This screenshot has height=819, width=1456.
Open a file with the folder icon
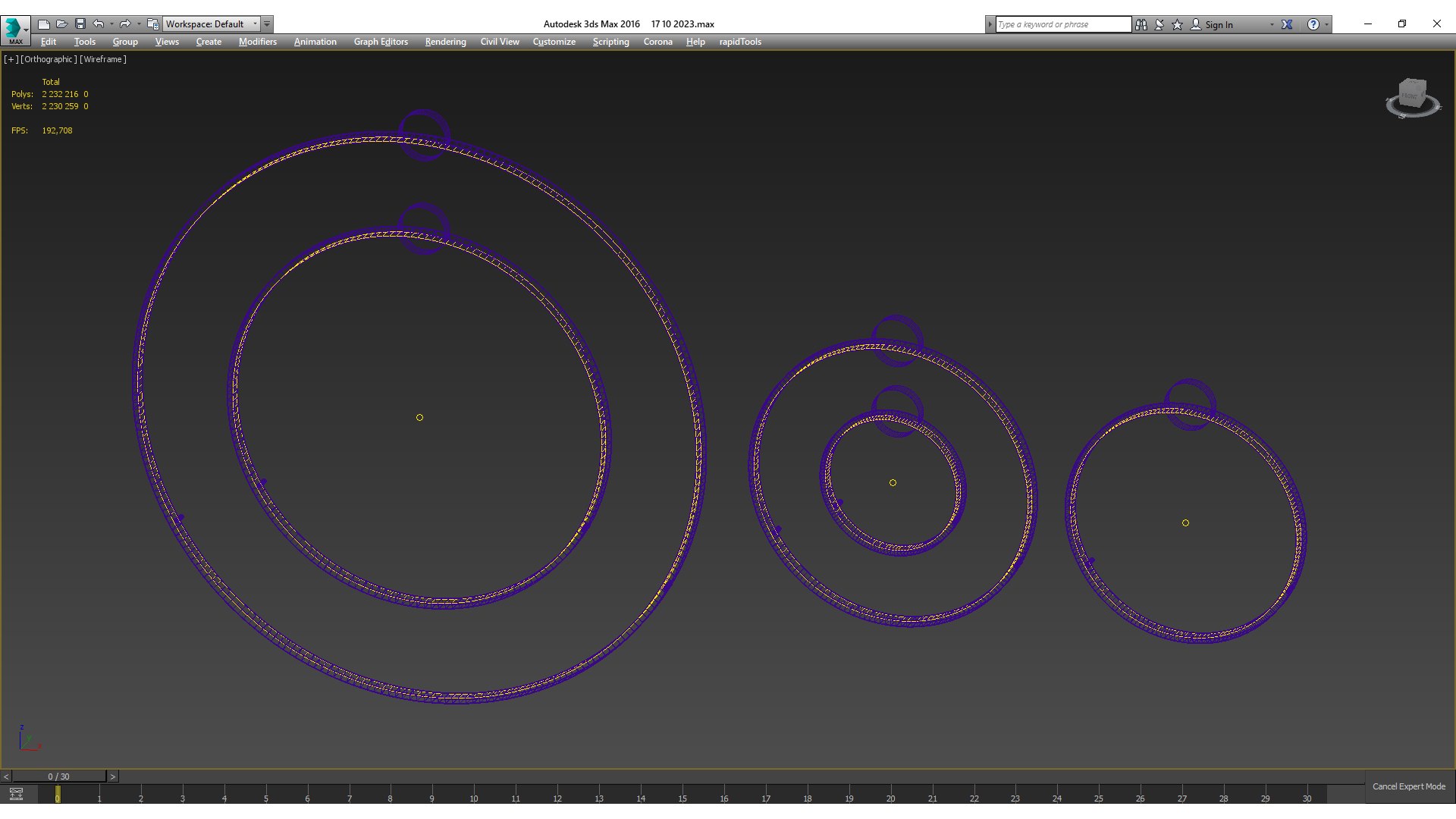pos(62,24)
